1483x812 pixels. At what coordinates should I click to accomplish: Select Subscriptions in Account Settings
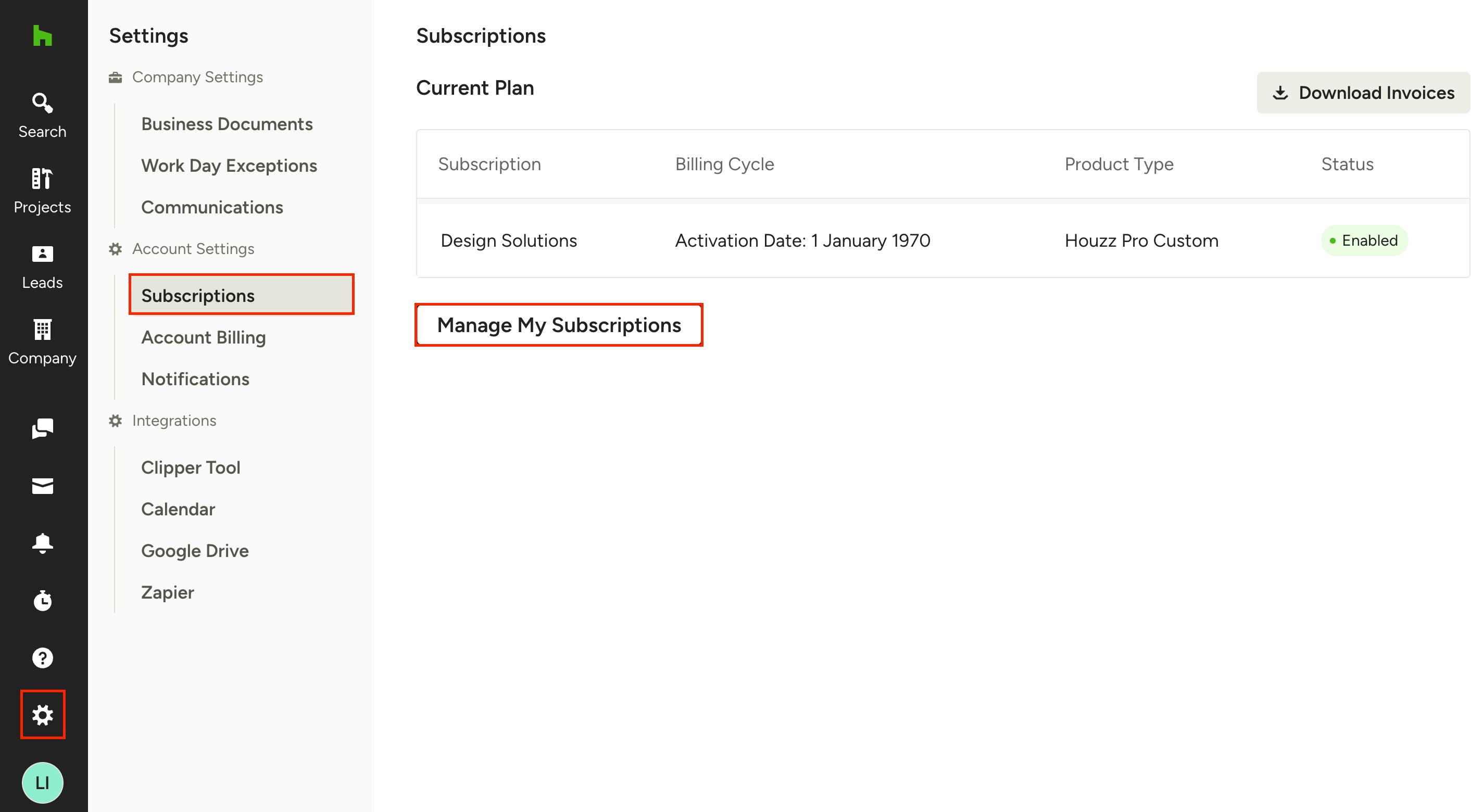click(x=241, y=295)
